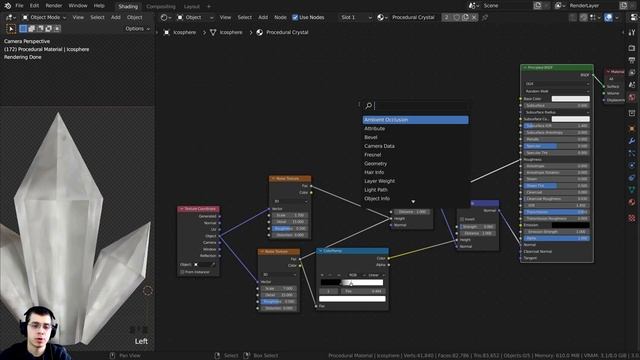This screenshot has height=360, width=640.
Task: Click the Procedural Crystal material name field
Action: pos(413,18)
